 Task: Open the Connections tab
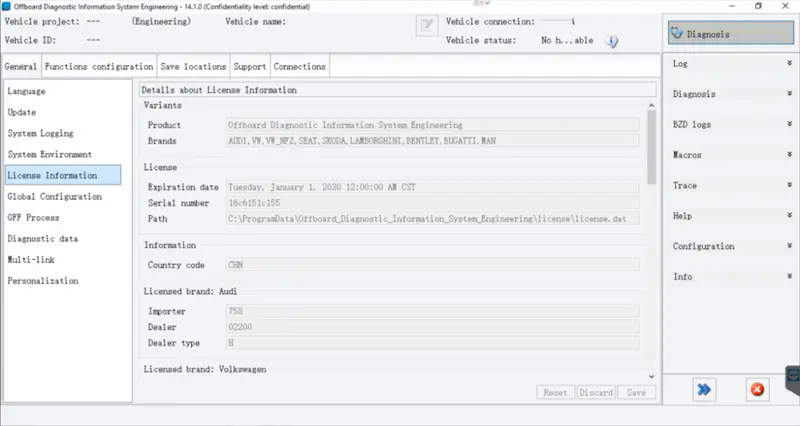tap(299, 67)
